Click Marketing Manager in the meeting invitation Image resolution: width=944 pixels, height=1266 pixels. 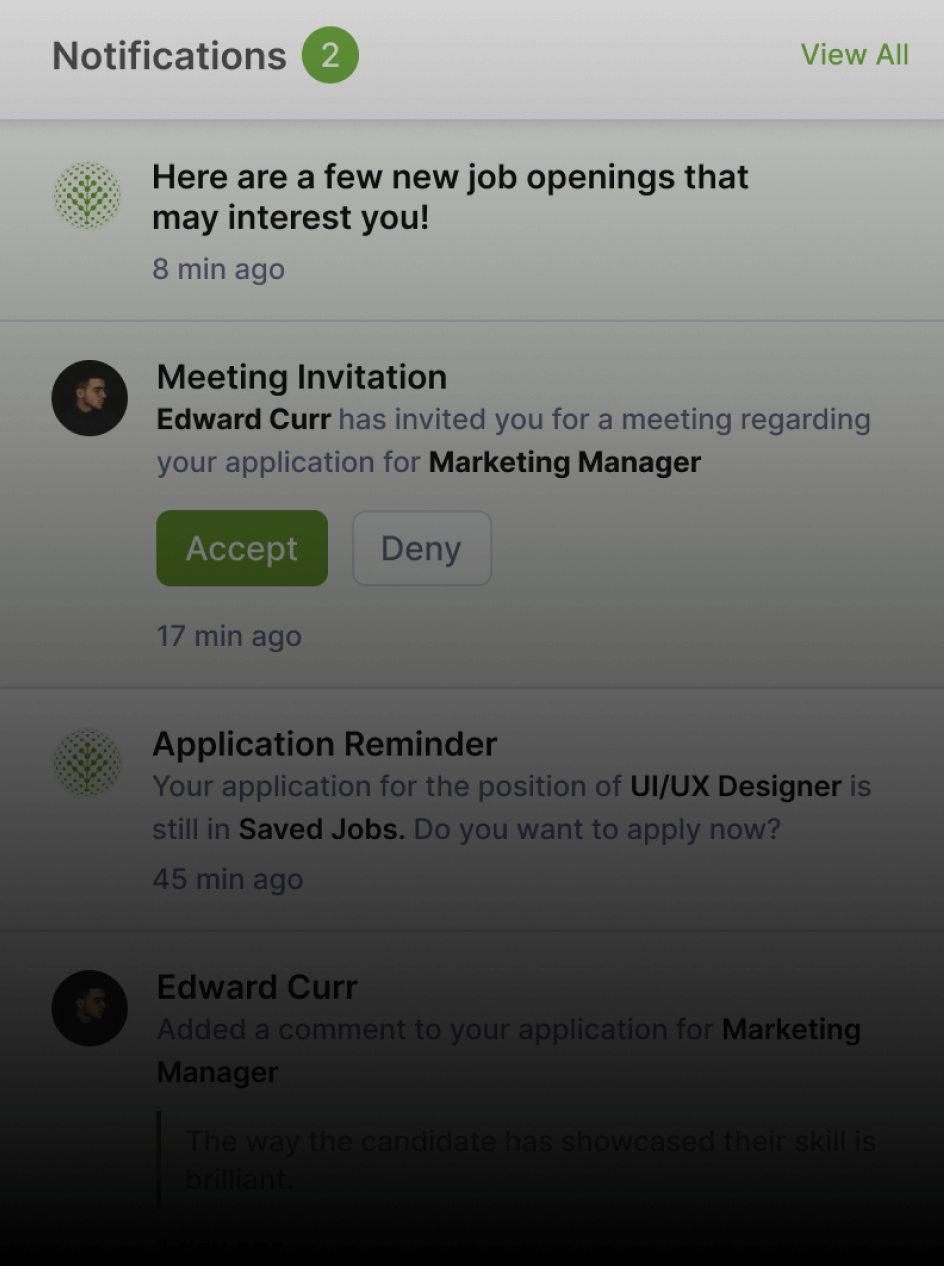(565, 463)
